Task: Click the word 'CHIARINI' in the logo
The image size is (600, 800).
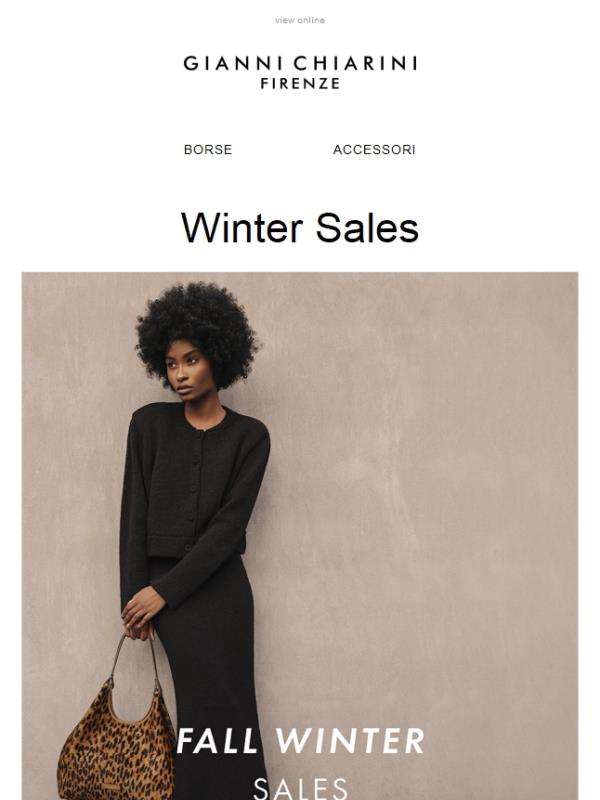Action: tap(356, 63)
